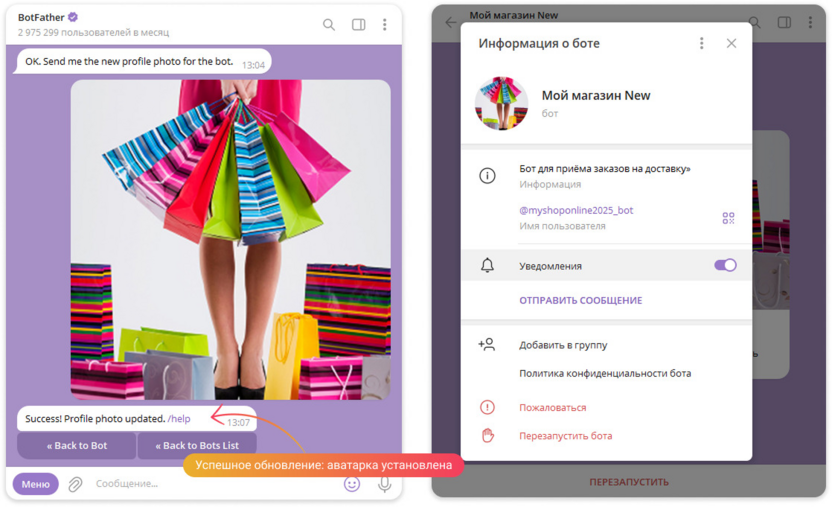
Task: Toggle the Уведомления notifications switch
Action: 725,265
